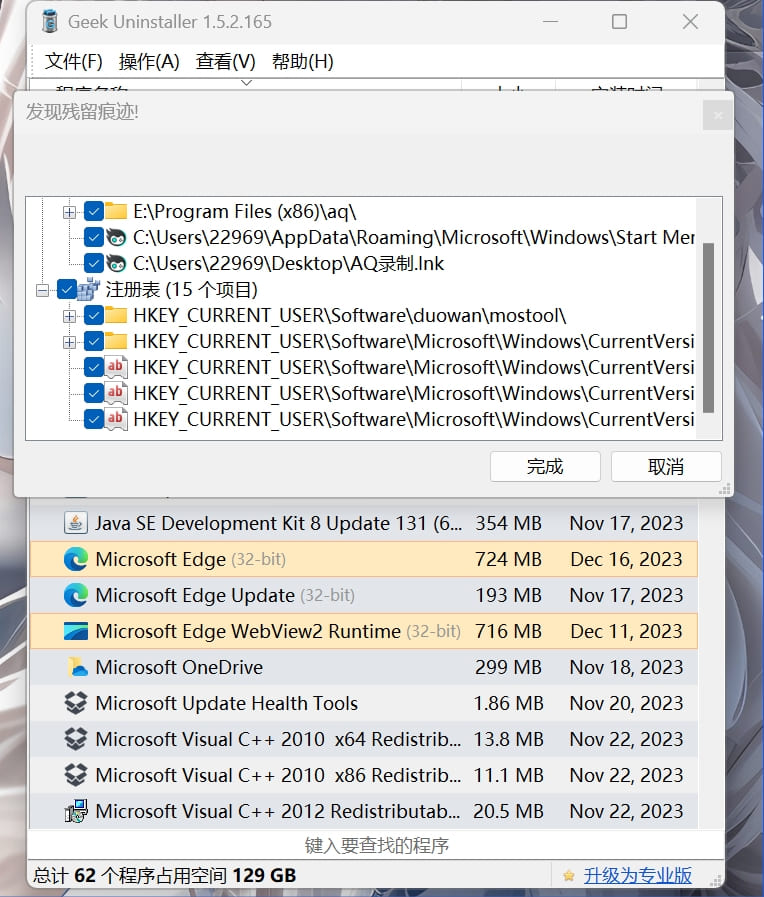The height and width of the screenshot is (897, 764).
Task: Open the 查看(V) menu
Action: 225,61
